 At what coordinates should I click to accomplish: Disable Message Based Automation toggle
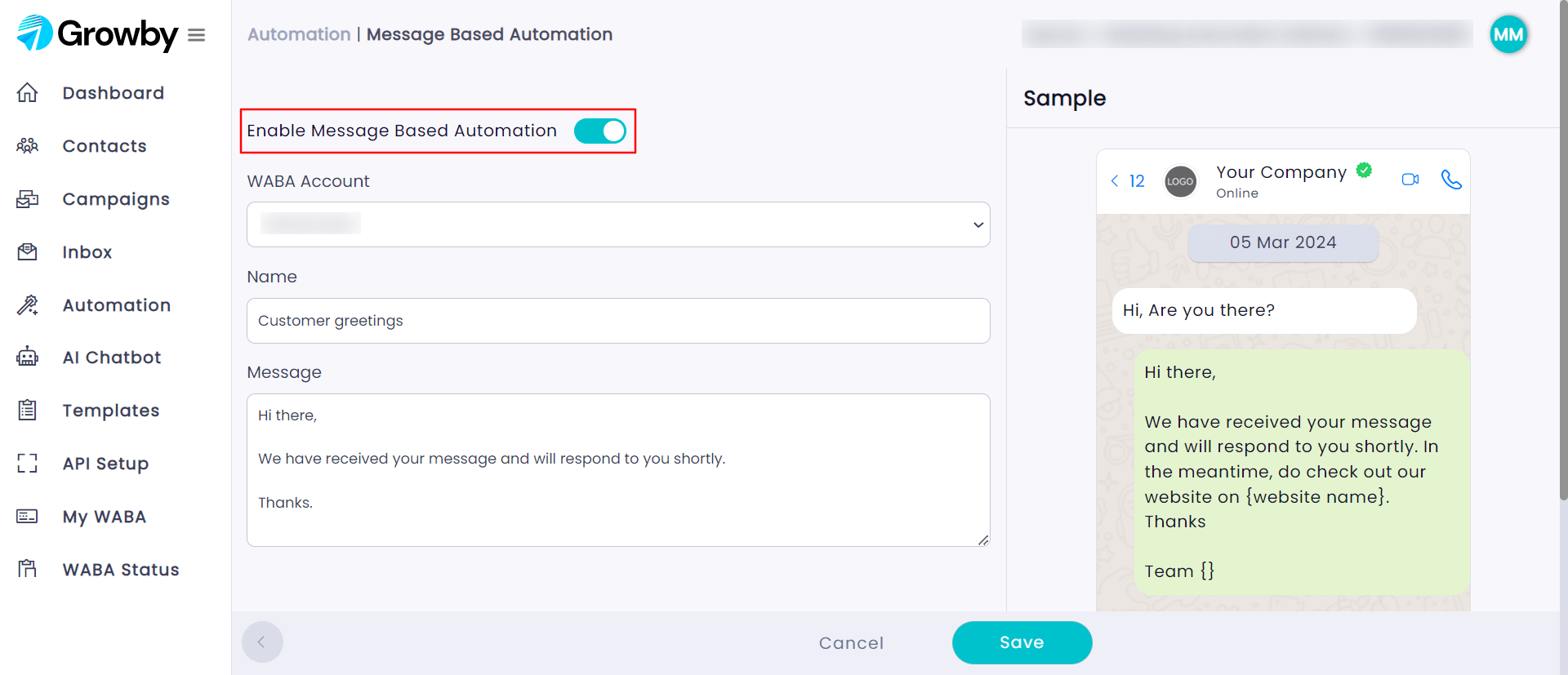point(600,131)
